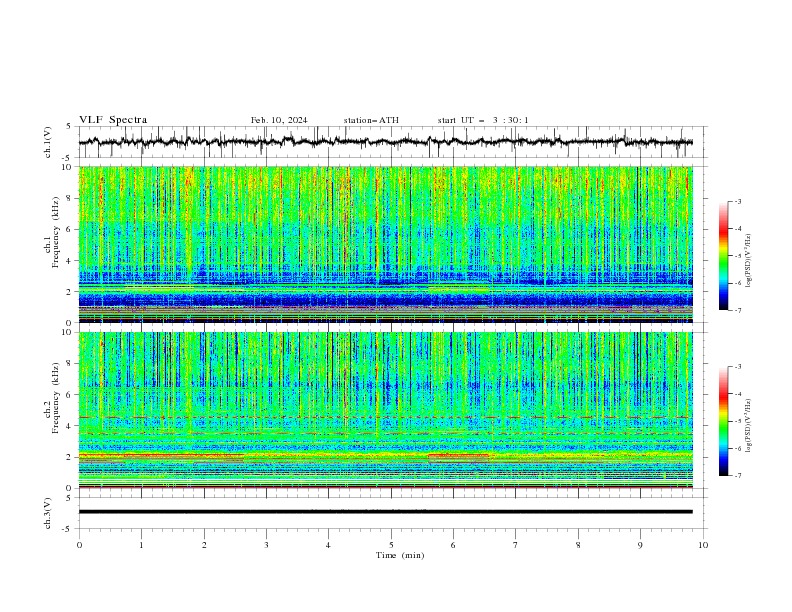Click the "9" tick on the time axis
This screenshot has width=792, height=612.
coord(640,545)
